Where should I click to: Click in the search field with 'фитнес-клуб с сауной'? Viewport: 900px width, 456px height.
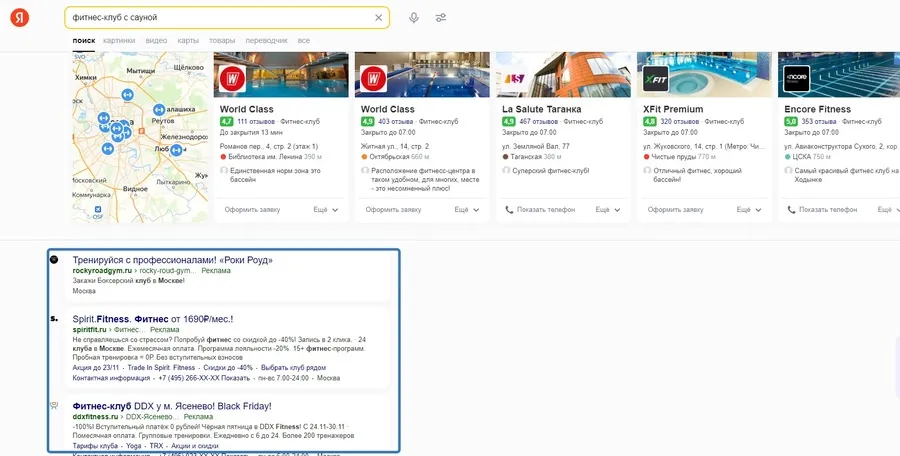point(220,18)
